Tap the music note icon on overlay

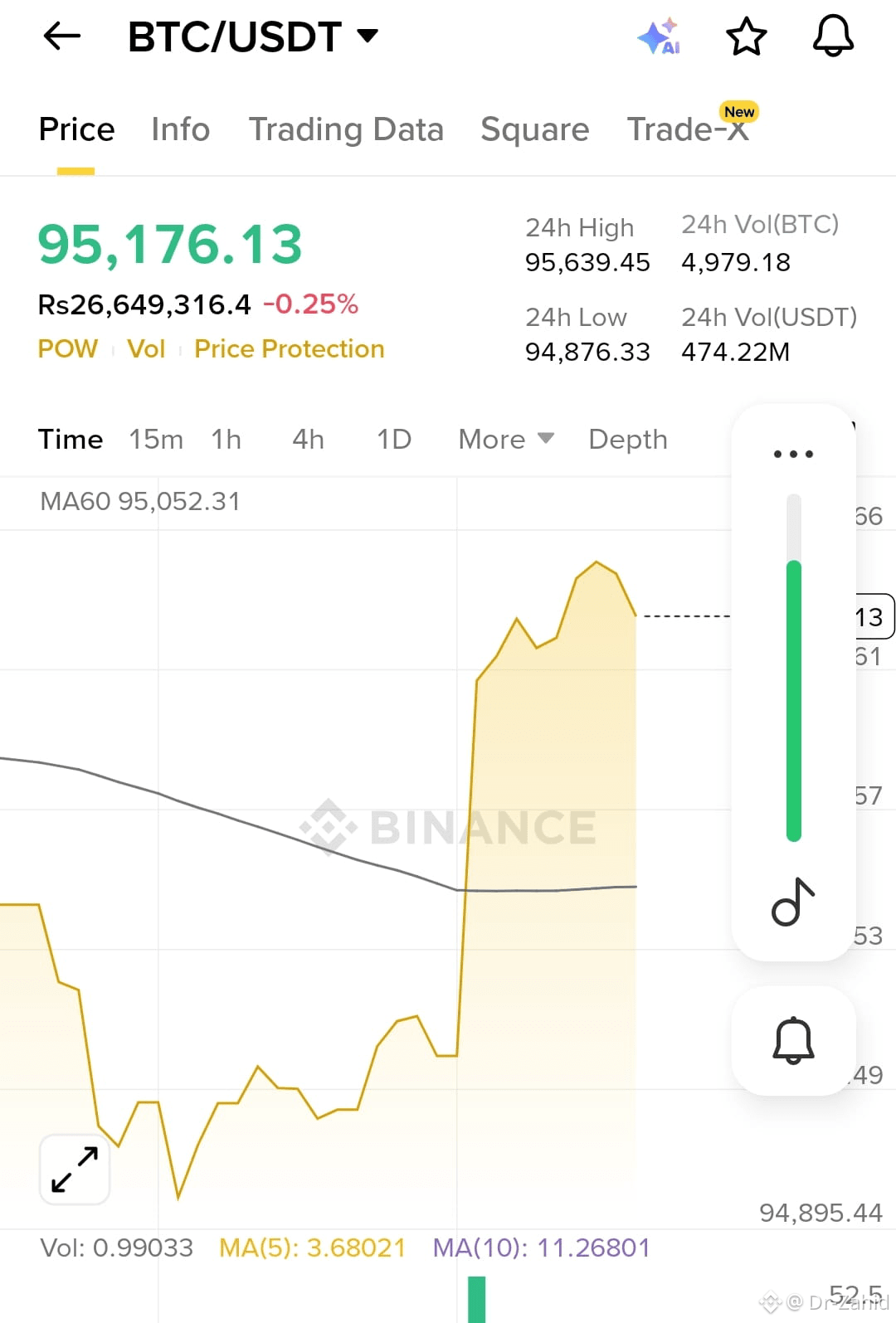(x=793, y=901)
